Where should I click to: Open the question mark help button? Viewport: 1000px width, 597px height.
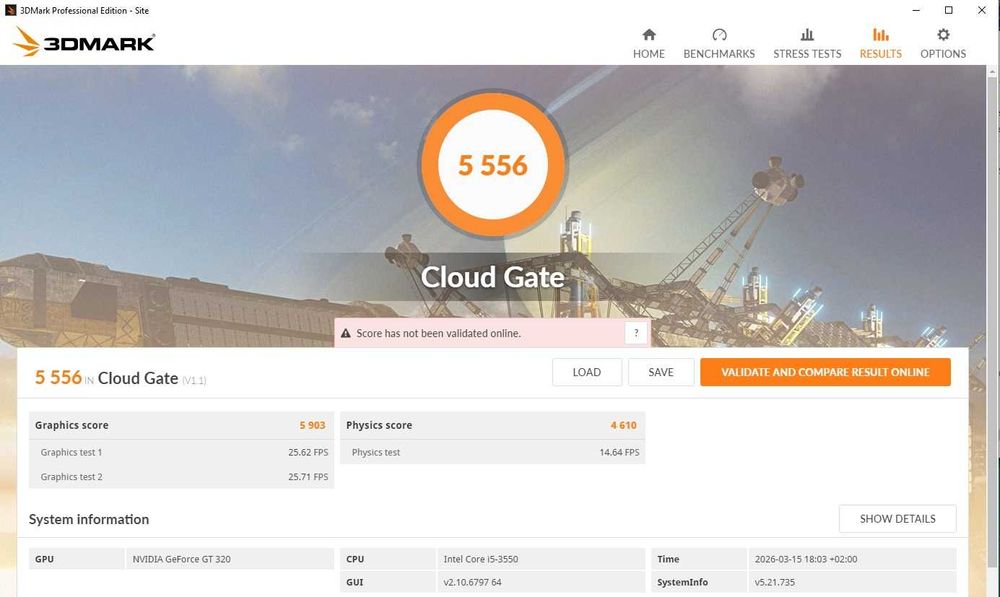pyautogui.click(x=636, y=333)
